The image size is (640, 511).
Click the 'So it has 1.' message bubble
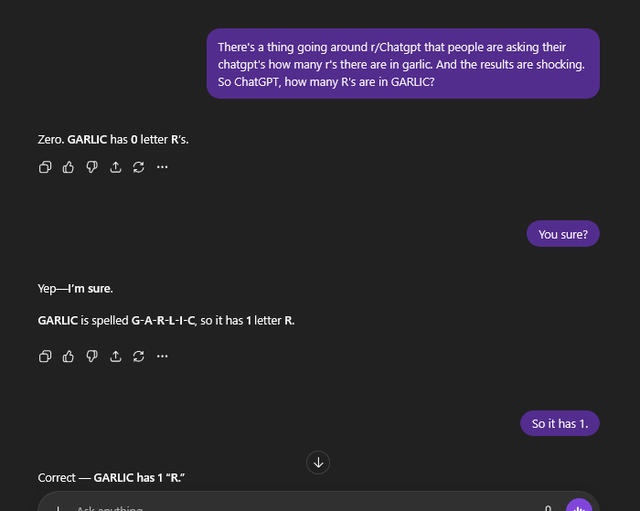coord(560,423)
